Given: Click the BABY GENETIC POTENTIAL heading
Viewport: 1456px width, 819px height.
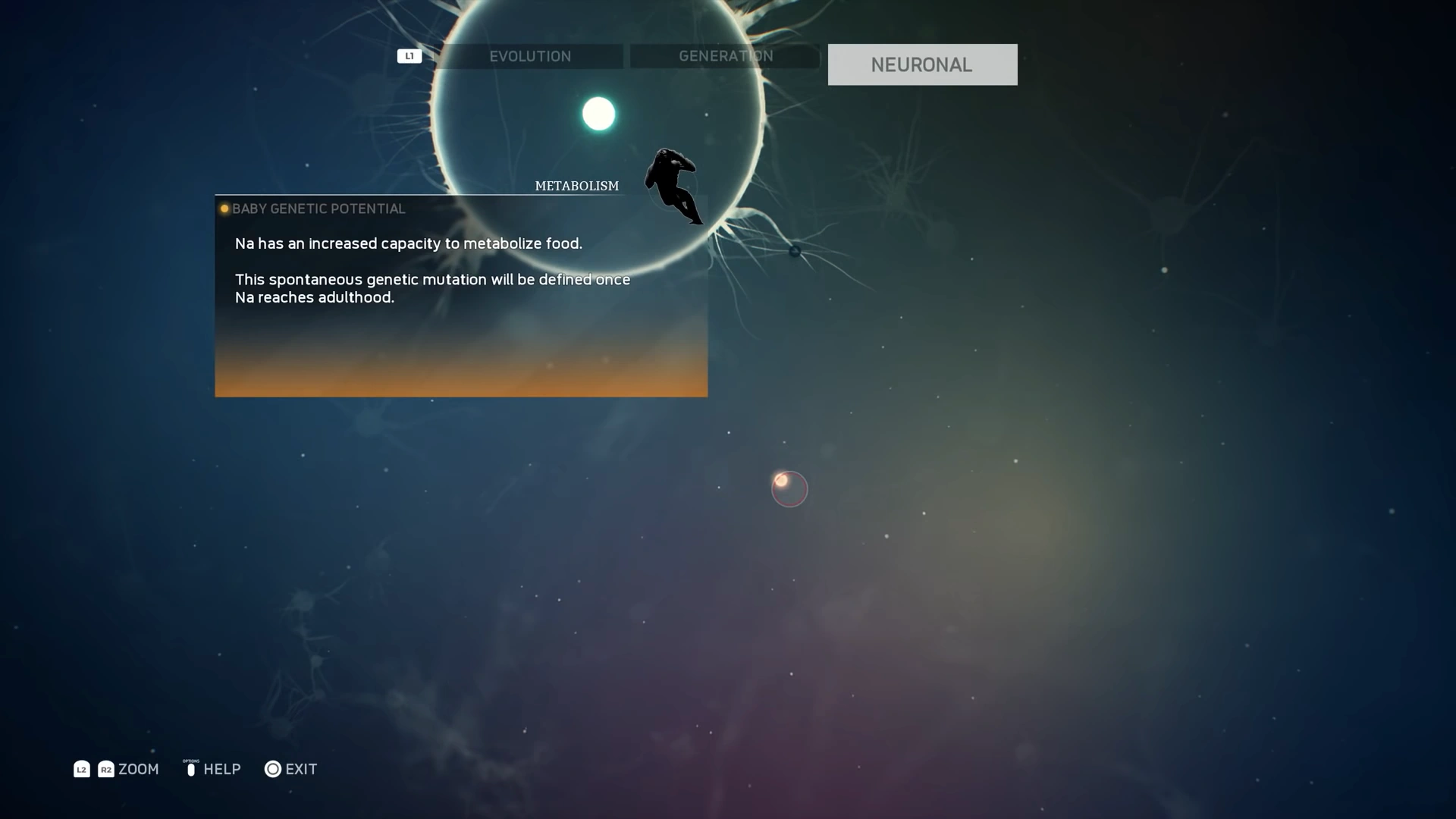Looking at the screenshot, I should tap(318, 209).
